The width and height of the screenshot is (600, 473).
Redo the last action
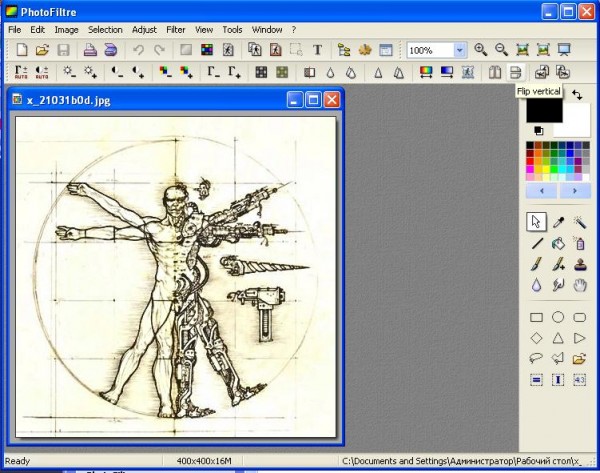(159, 50)
